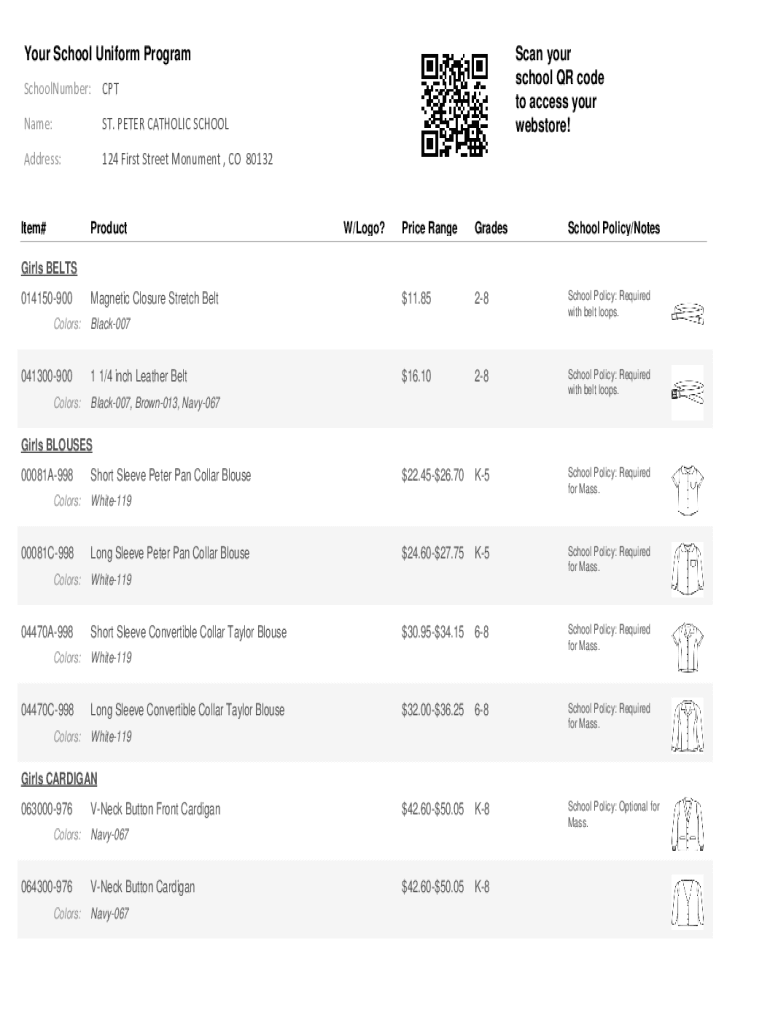The image size is (770, 1024).
Task: Click the Price Range column header
Action: point(429,228)
